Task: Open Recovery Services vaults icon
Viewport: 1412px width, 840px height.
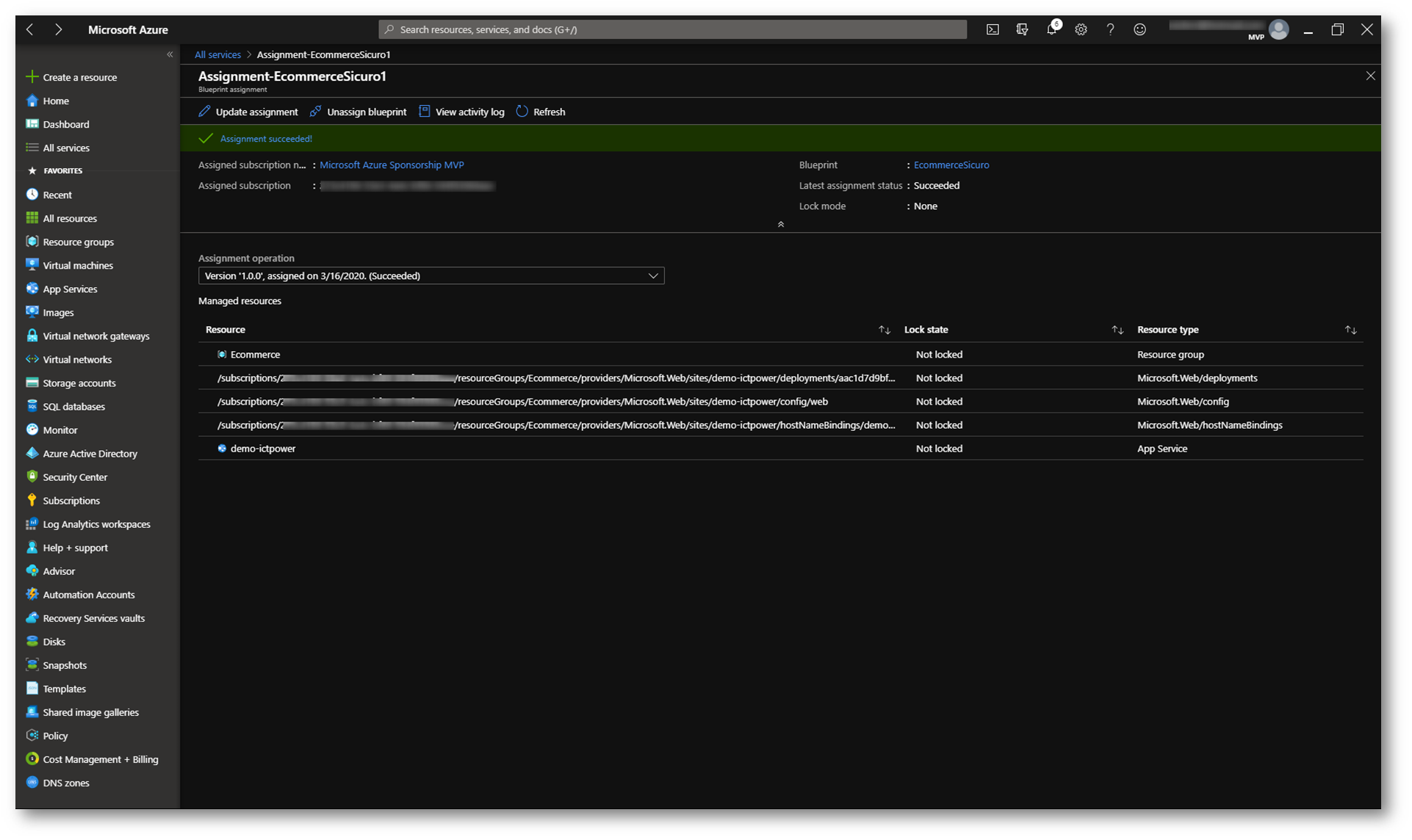Action: (x=32, y=618)
